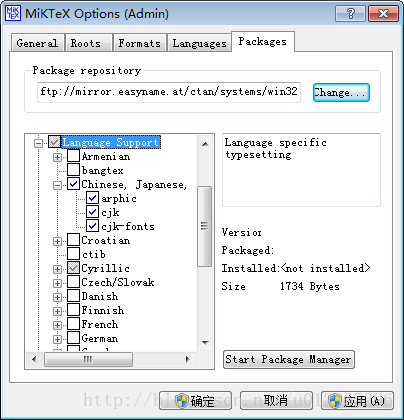Click Start Package Manager button
Screen dimensions: 404x420
[x=288, y=359]
